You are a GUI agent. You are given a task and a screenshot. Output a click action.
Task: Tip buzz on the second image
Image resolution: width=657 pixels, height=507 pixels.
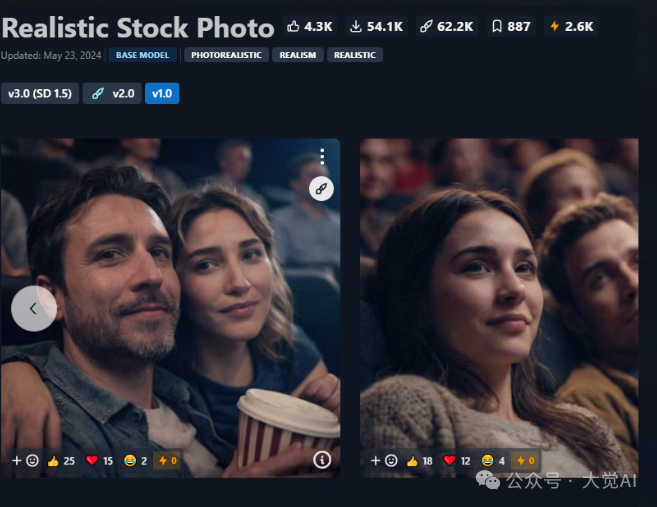[x=526, y=461]
